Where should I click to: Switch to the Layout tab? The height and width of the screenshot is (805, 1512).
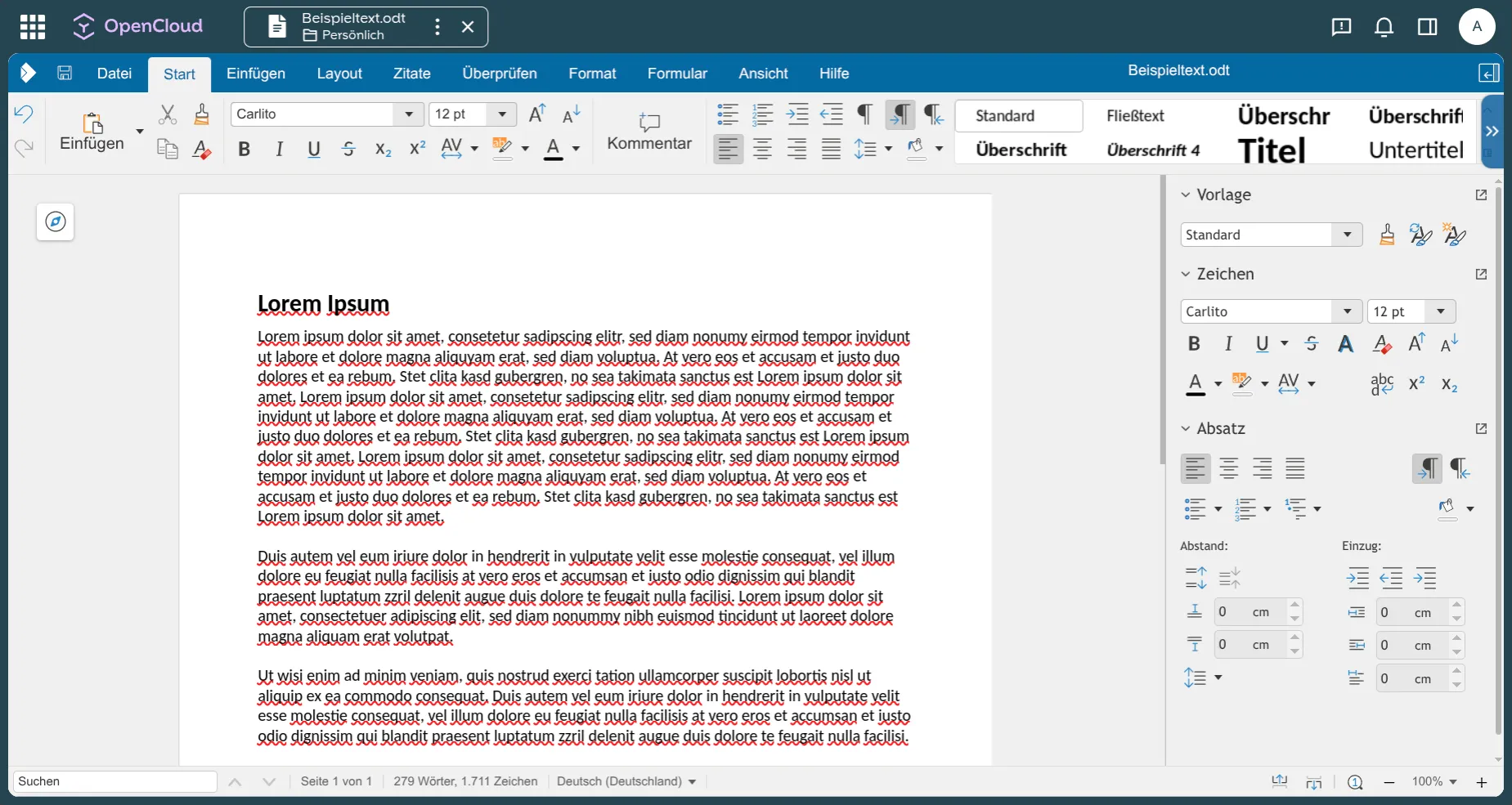339,74
